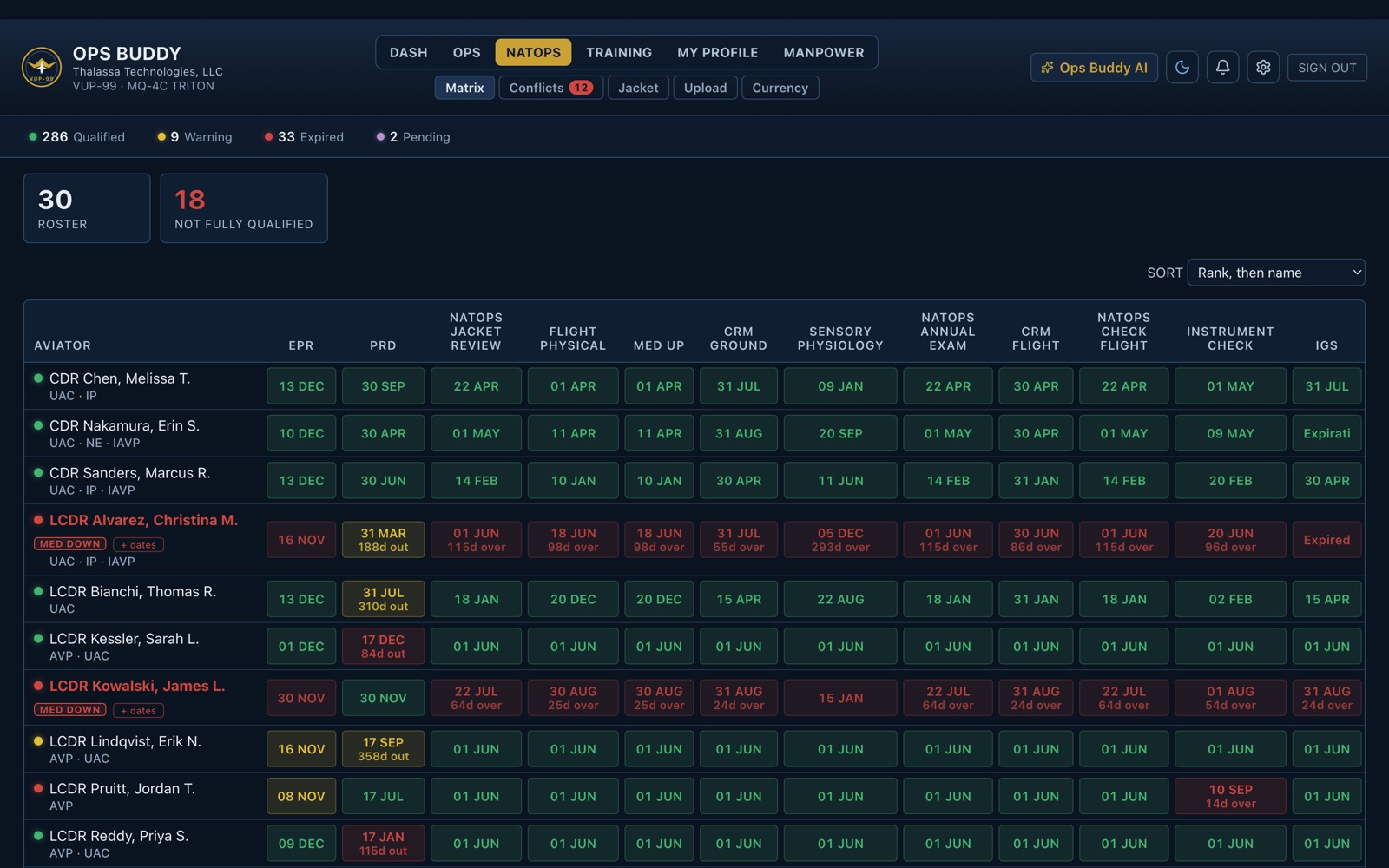Screen dimensions: 1389x868
Task: Click Lindqvist EPR cell 16 NOV
Action: tap(301, 749)
